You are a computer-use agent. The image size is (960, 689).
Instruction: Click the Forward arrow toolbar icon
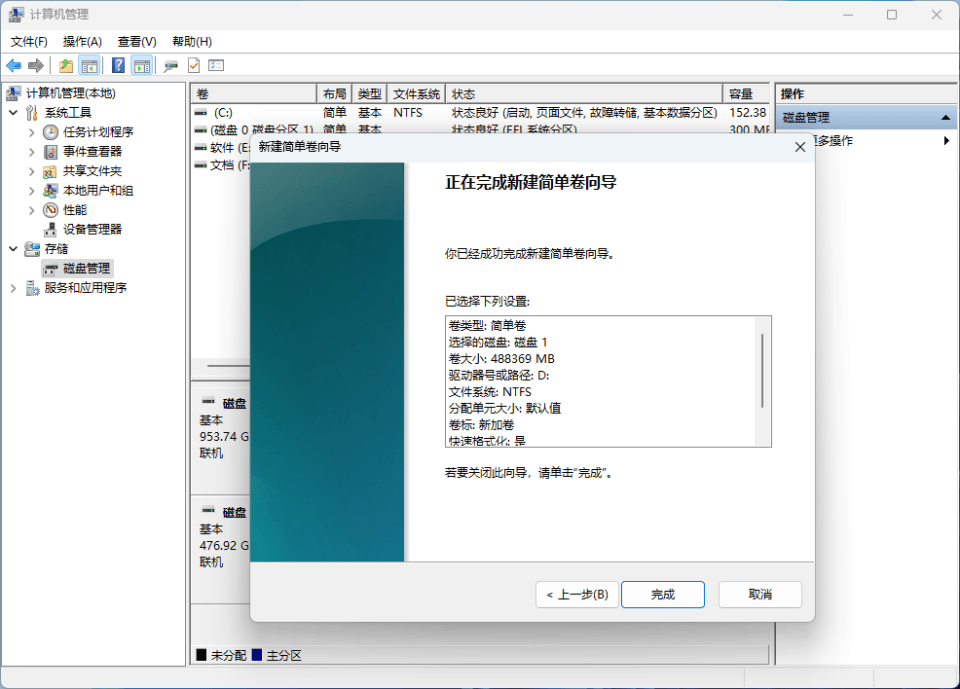36,66
